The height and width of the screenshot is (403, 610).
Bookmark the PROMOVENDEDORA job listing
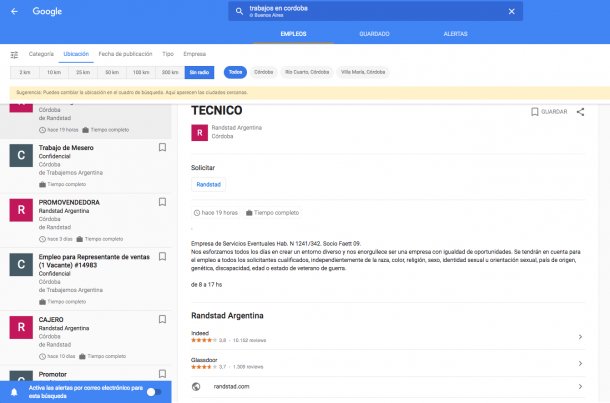pyautogui.click(x=162, y=202)
